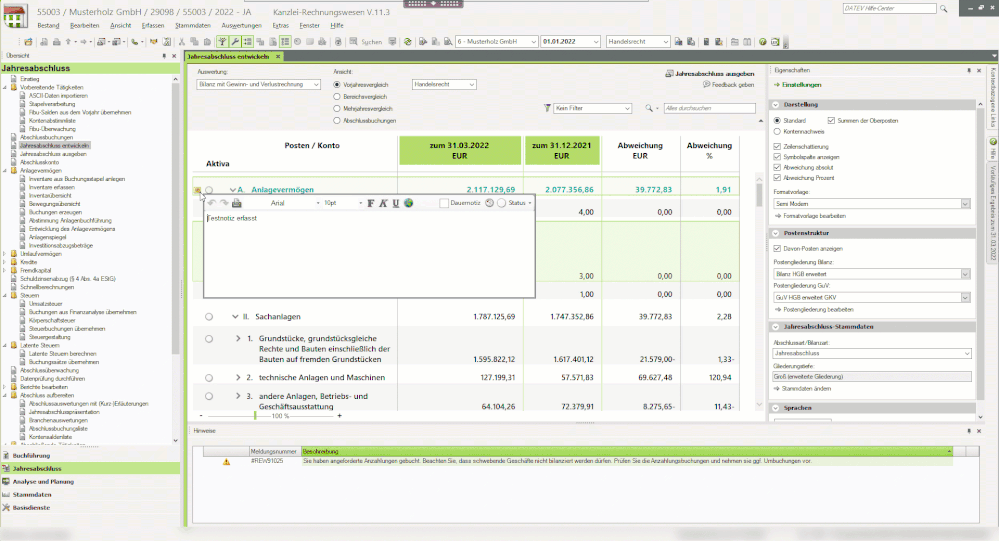Click the green help question mark icon

[x=763, y=42]
